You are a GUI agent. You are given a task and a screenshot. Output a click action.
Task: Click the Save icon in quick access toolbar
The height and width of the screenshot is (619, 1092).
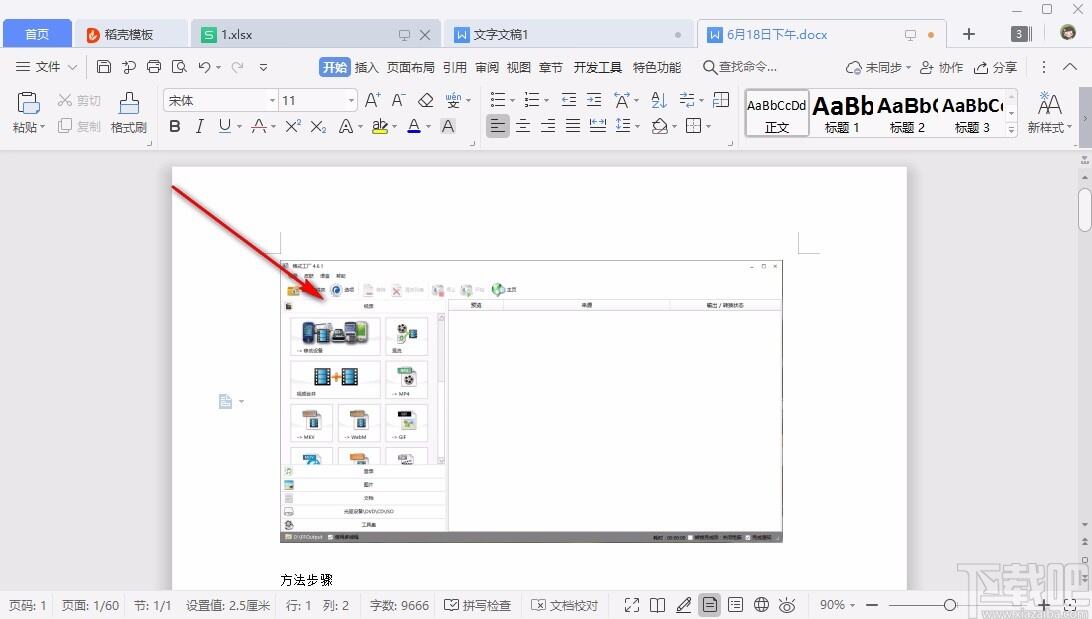pyautogui.click(x=104, y=67)
